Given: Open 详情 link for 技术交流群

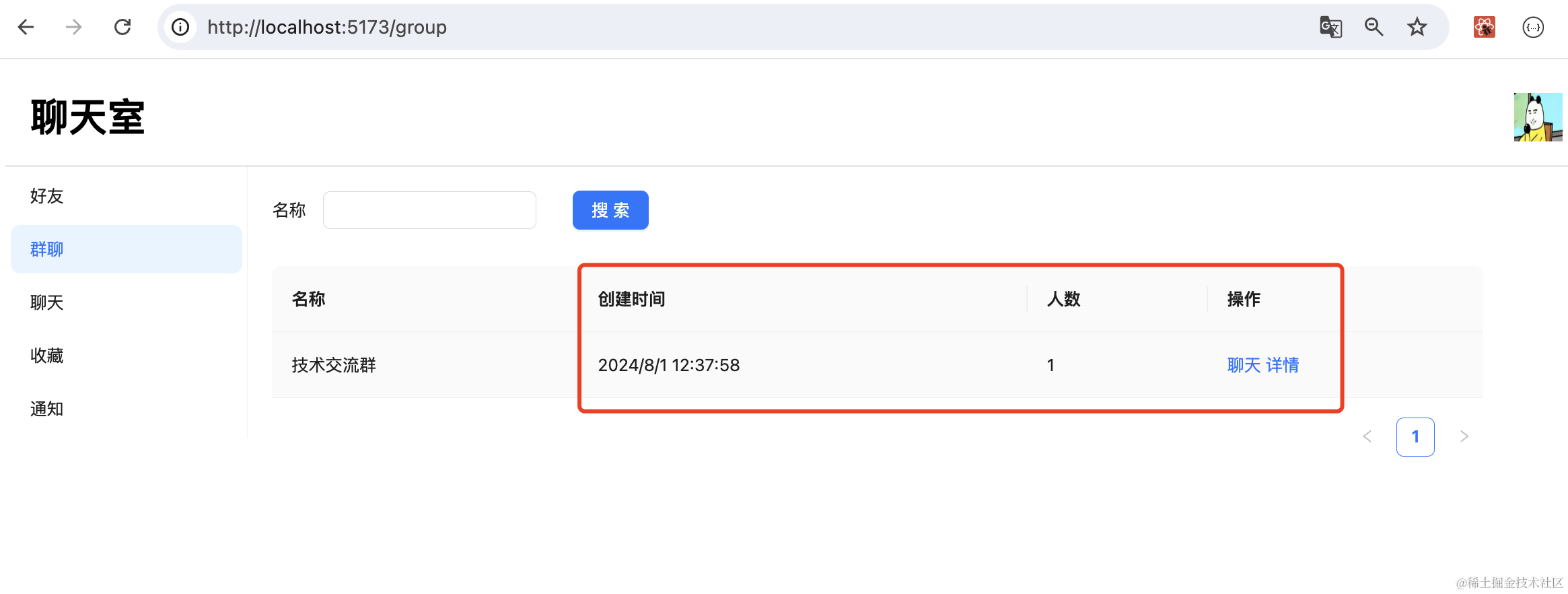Looking at the screenshot, I should tap(1283, 365).
